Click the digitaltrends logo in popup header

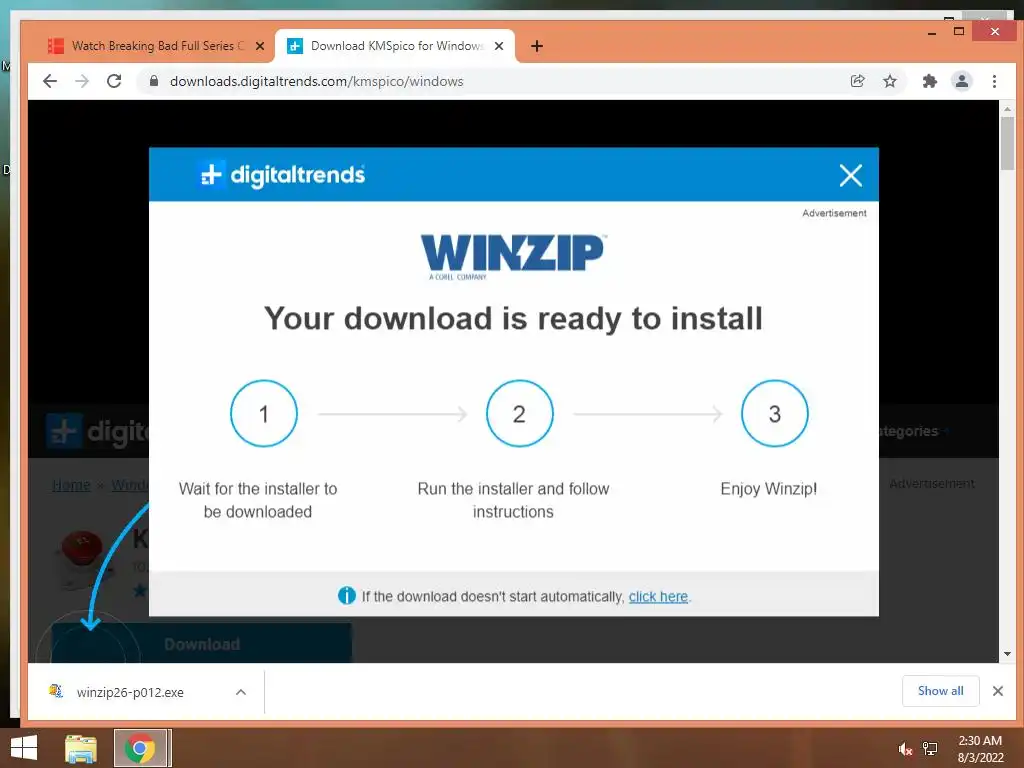281,175
